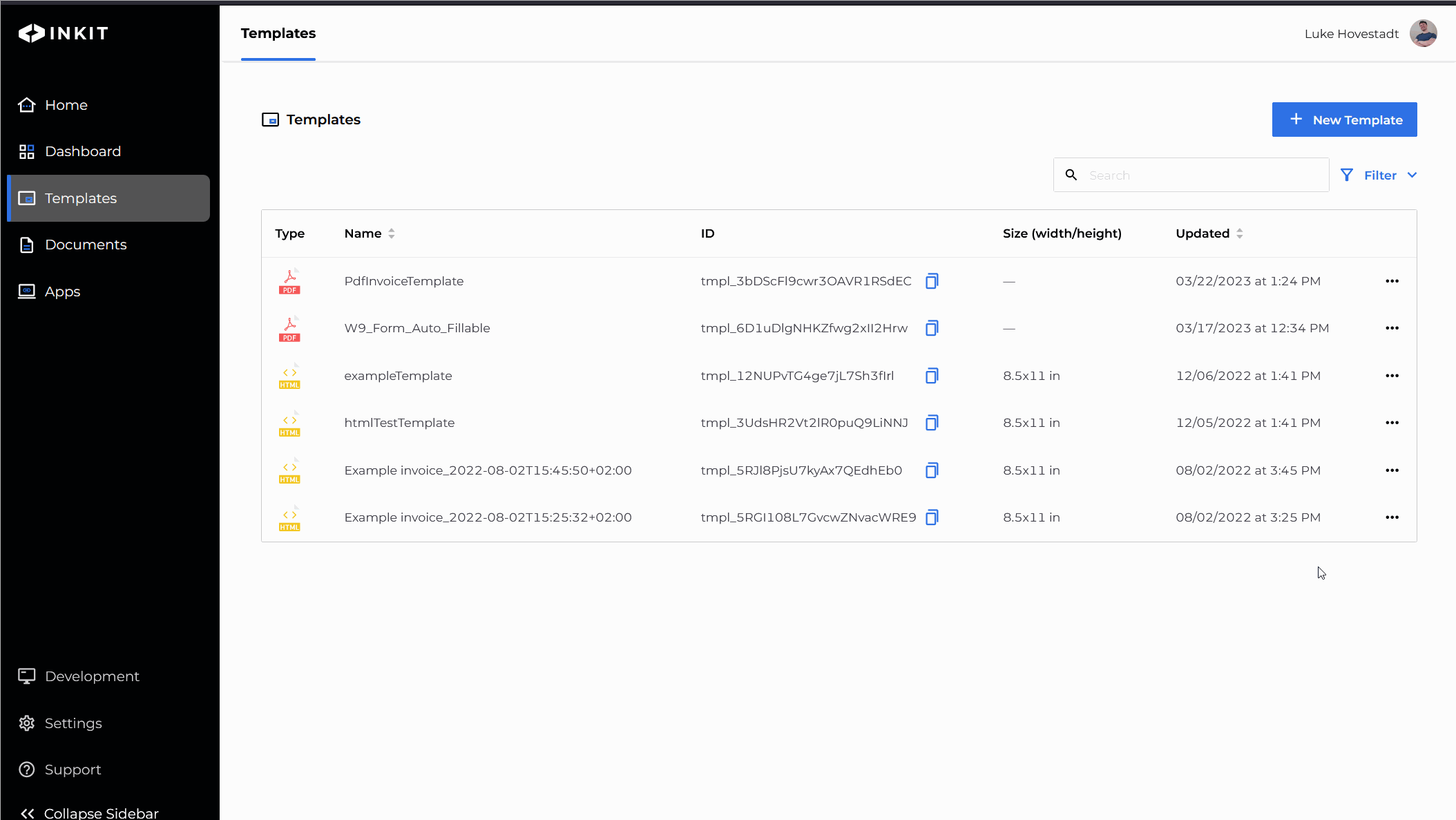This screenshot has height=820, width=1456.
Task: Copy the exampleTemplate ID using copy icon
Action: [932, 376]
